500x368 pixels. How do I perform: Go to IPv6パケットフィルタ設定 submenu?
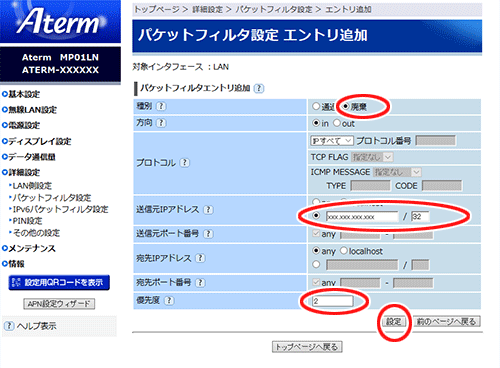60,209
